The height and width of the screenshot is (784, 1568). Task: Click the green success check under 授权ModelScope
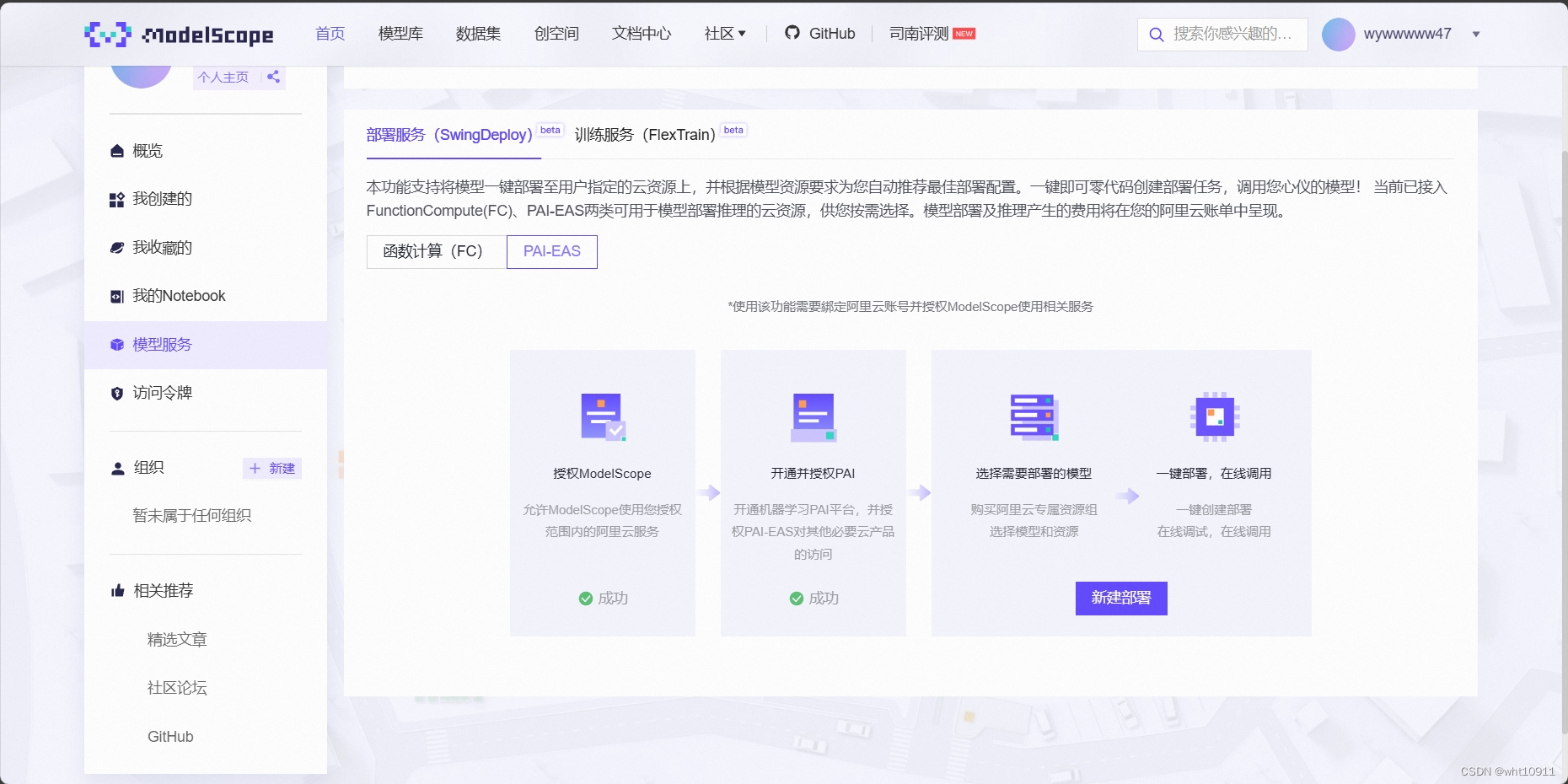586,599
